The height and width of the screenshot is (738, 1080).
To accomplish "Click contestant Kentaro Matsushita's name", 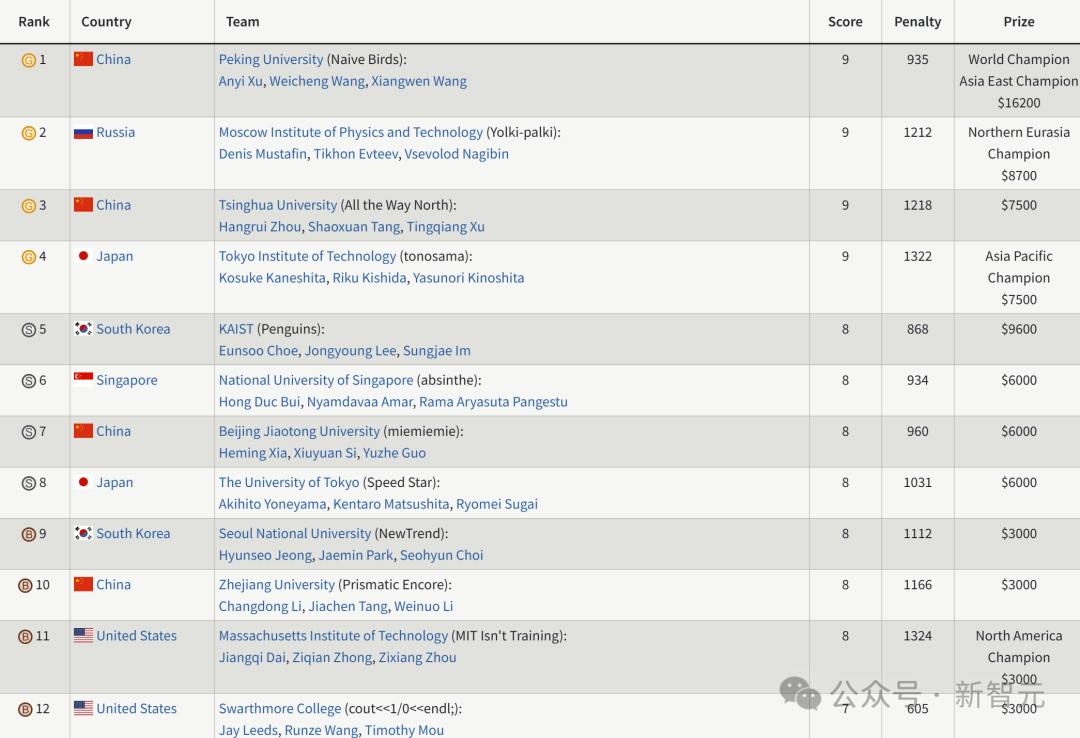I will (x=391, y=504).
